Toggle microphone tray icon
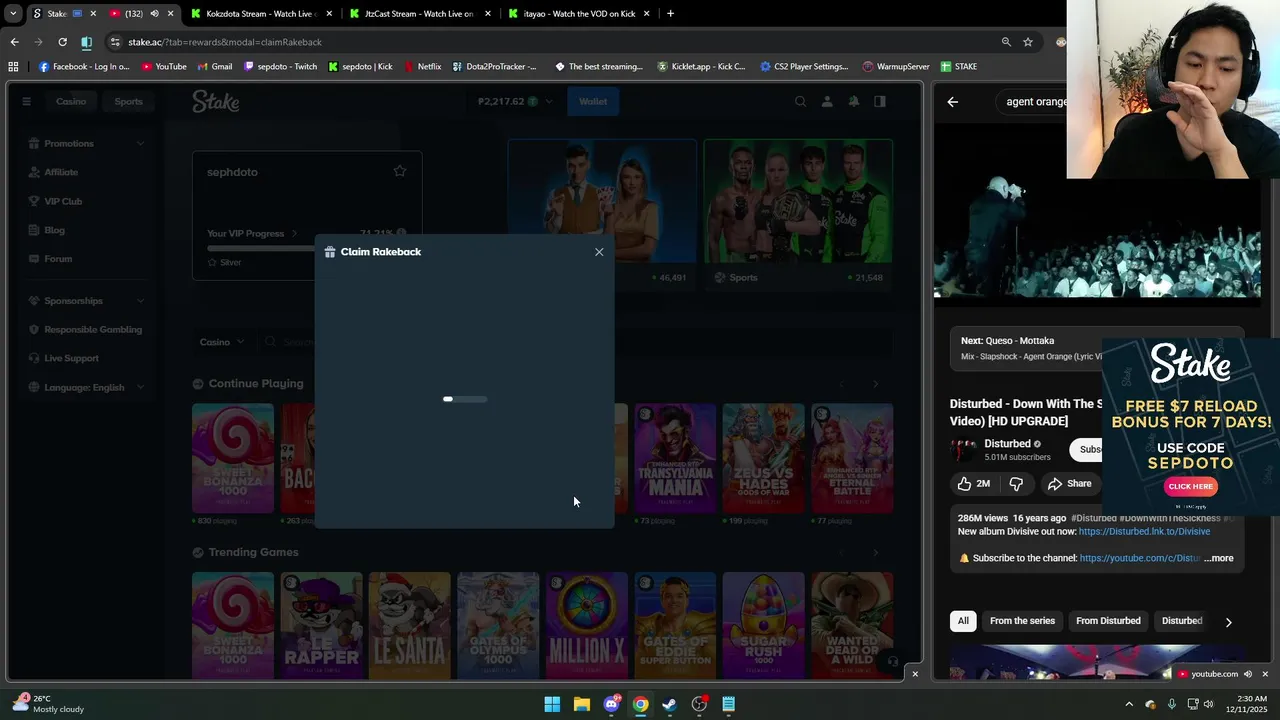This screenshot has width=1280, height=720. pos(1171,704)
